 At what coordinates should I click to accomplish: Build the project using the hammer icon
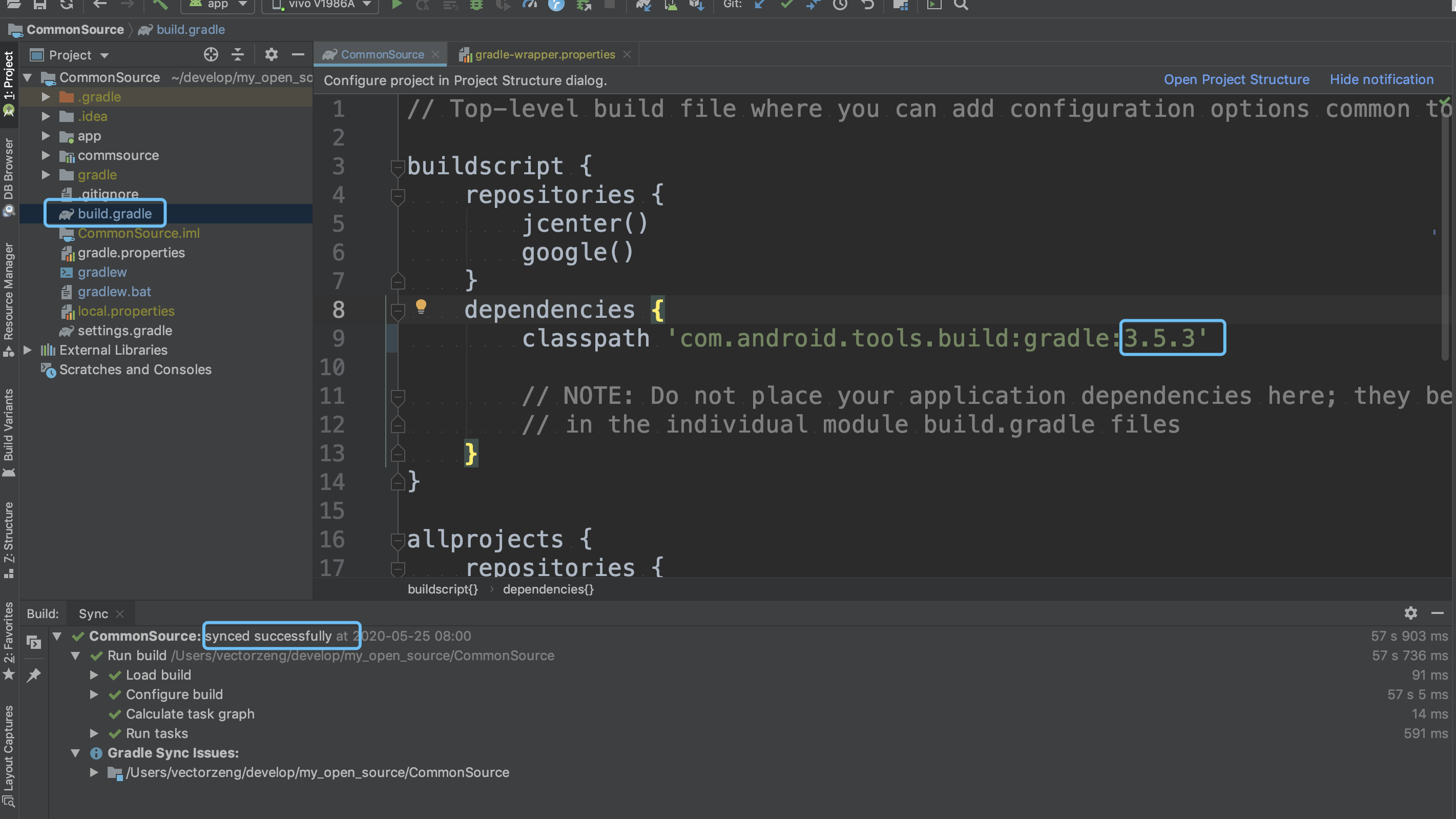click(x=160, y=6)
